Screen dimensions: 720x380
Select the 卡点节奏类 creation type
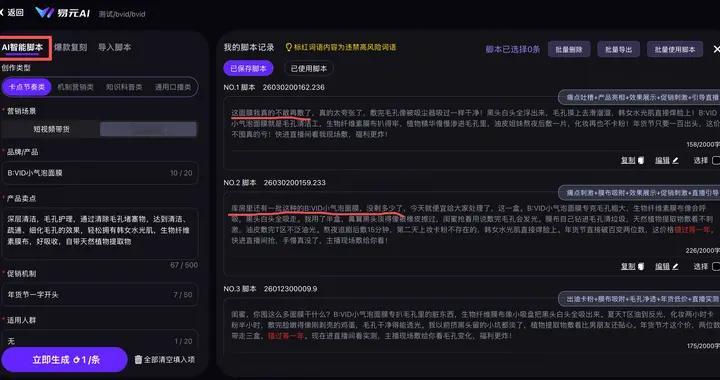point(27,87)
